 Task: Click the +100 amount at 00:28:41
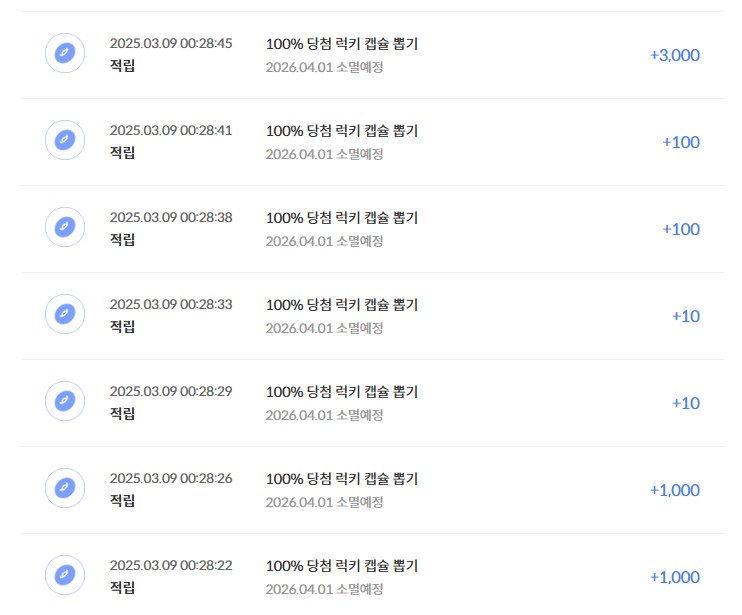pos(681,142)
